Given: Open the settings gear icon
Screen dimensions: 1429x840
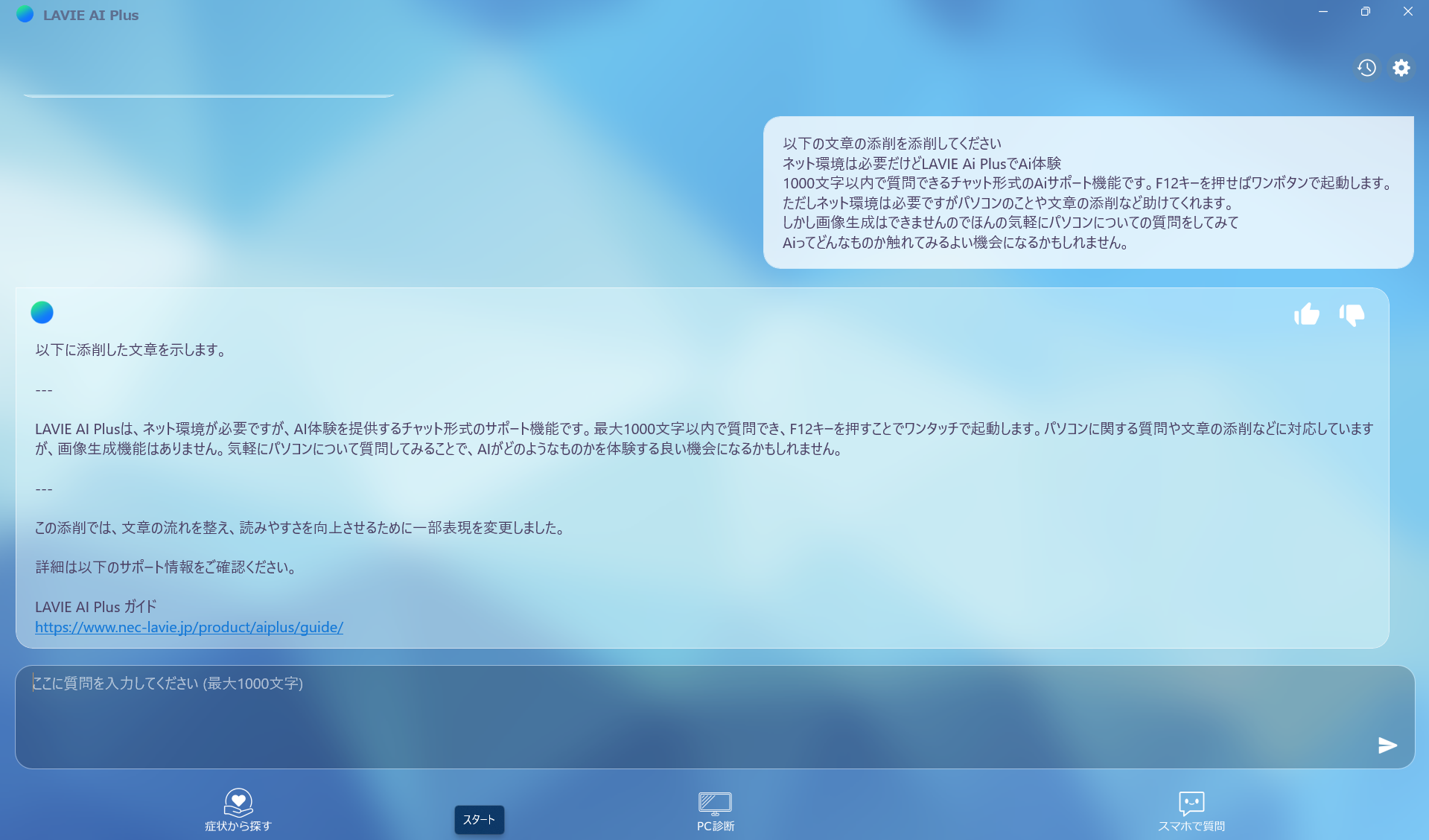Looking at the screenshot, I should coord(1401,67).
